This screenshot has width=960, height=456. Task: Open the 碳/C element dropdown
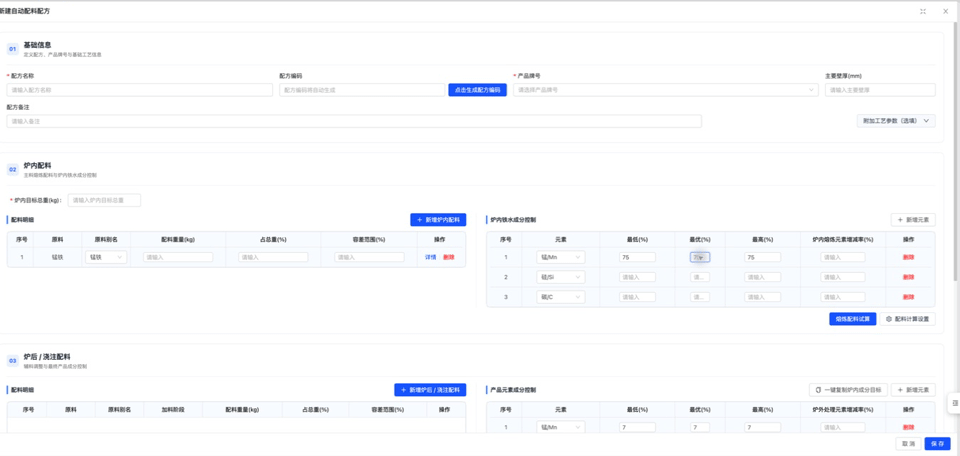coord(561,297)
